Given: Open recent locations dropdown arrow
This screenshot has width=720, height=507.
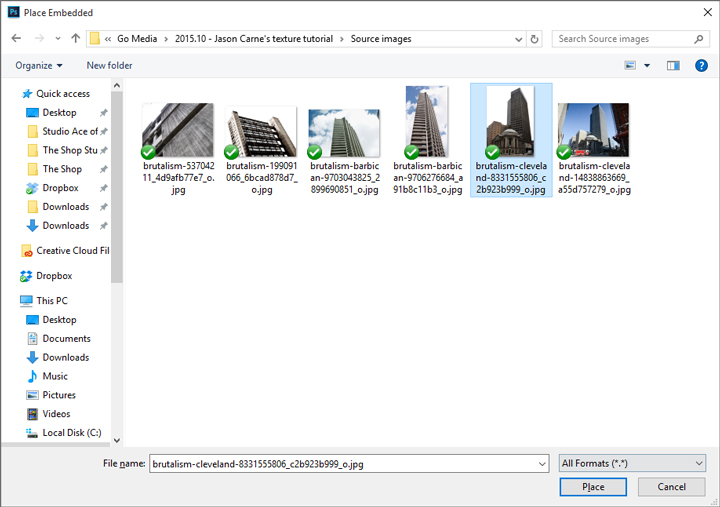Looking at the screenshot, I should coord(58,39).
